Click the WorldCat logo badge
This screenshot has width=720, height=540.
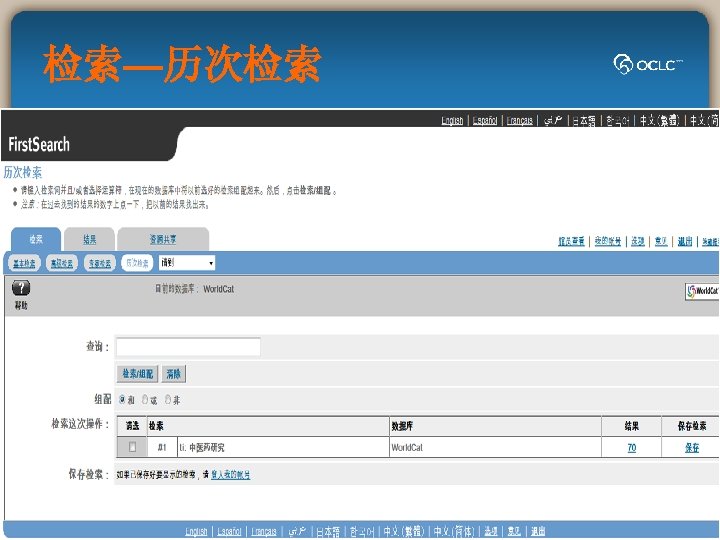click(702, 291)
